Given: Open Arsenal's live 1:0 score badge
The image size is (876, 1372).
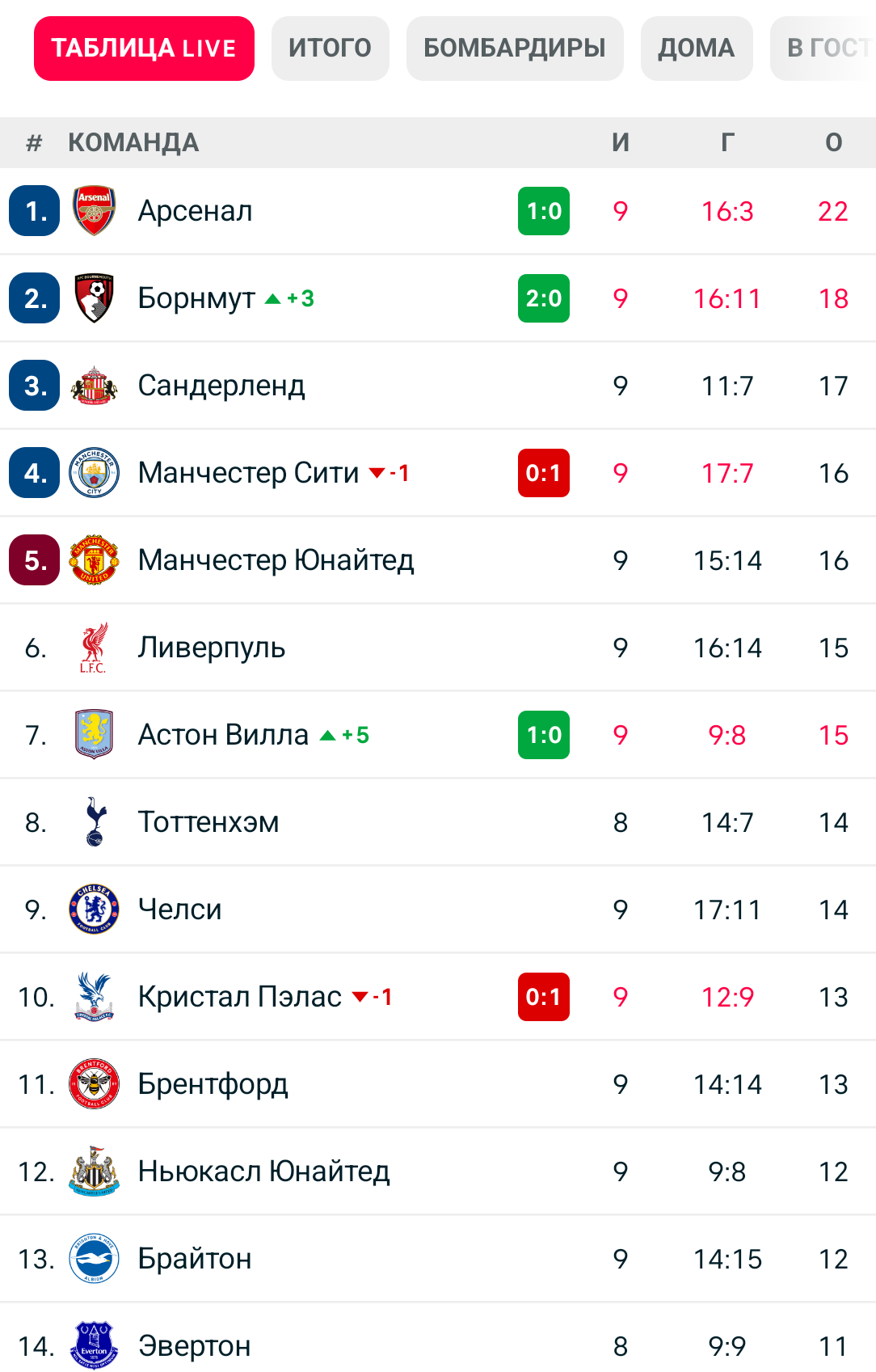Looking at the screenshot, I should point(544,211).
